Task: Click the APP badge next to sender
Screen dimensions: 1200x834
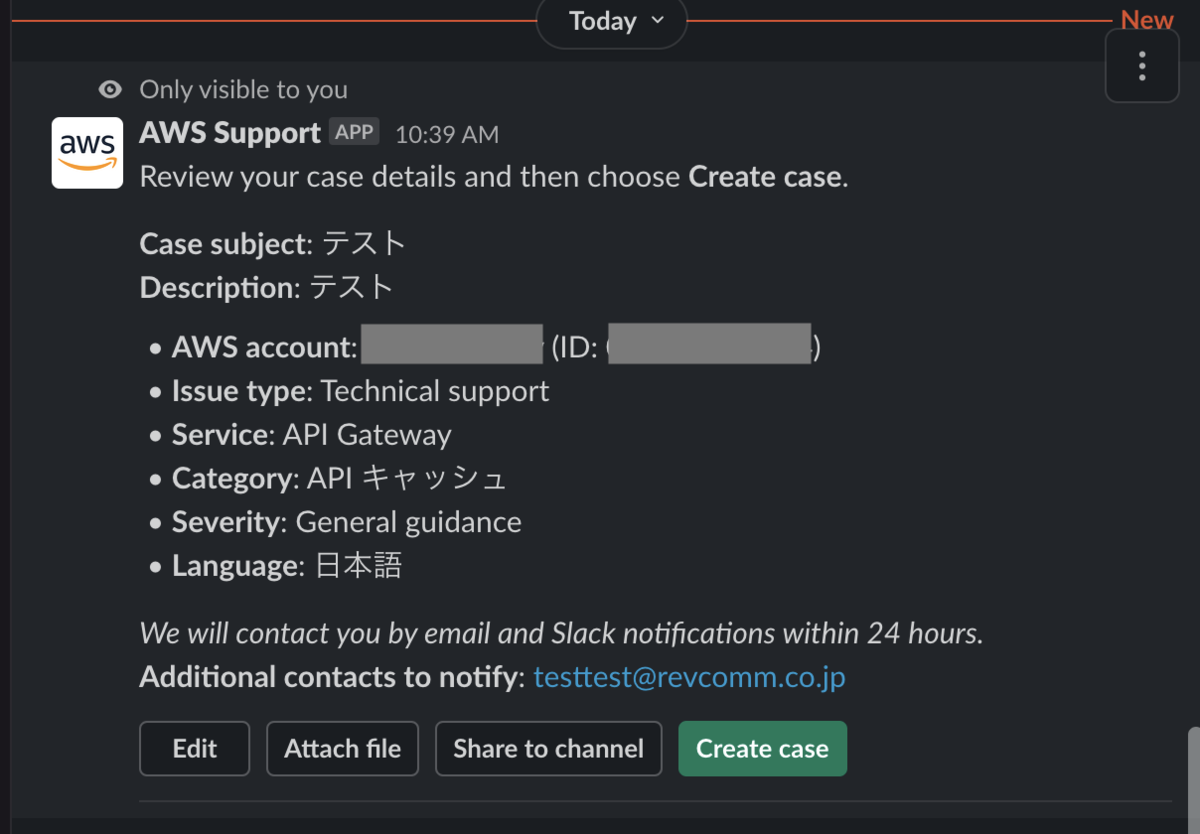Action: pyautogui.click(x=354, y=132)
